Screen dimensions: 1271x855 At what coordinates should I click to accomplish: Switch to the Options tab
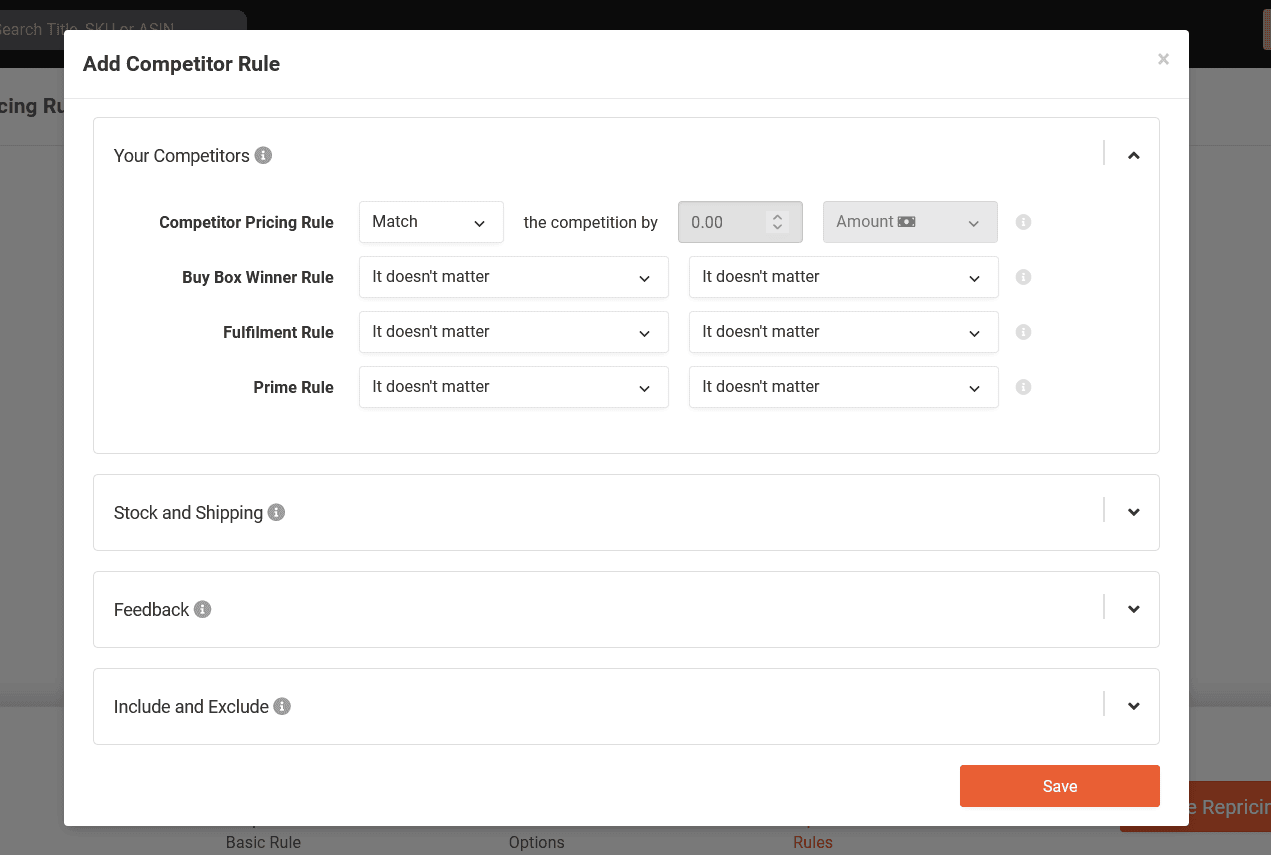[536, 842]
